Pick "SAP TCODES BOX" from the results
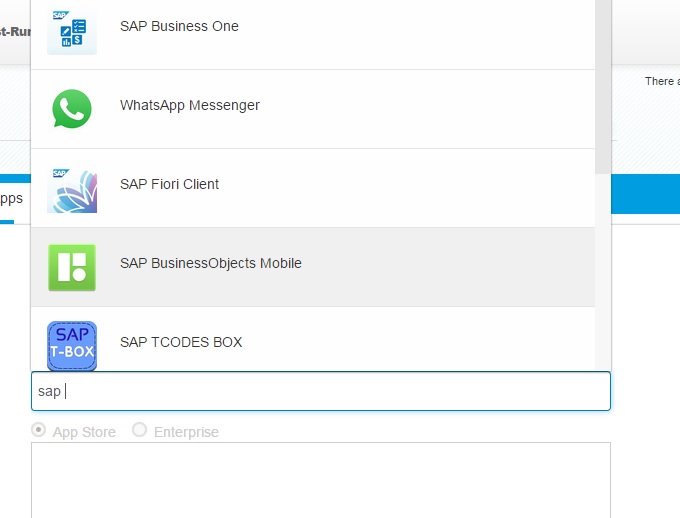Image resolution: width=680 pixels, height=518 pixels. click(180, 342)
